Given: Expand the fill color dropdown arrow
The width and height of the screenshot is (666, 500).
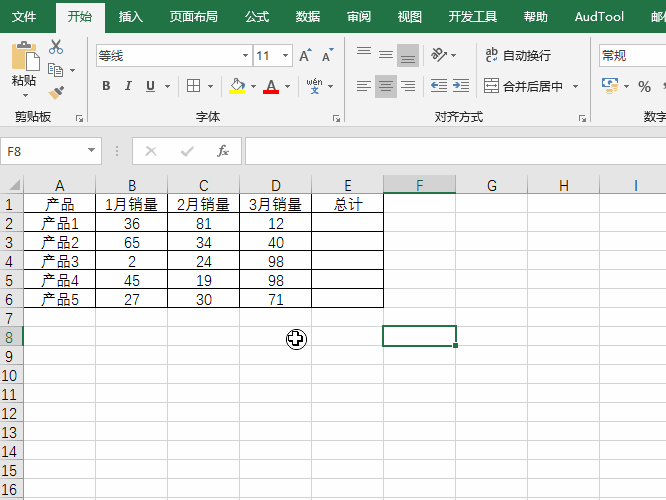Looking at the screenshot, I should point(253,87).
